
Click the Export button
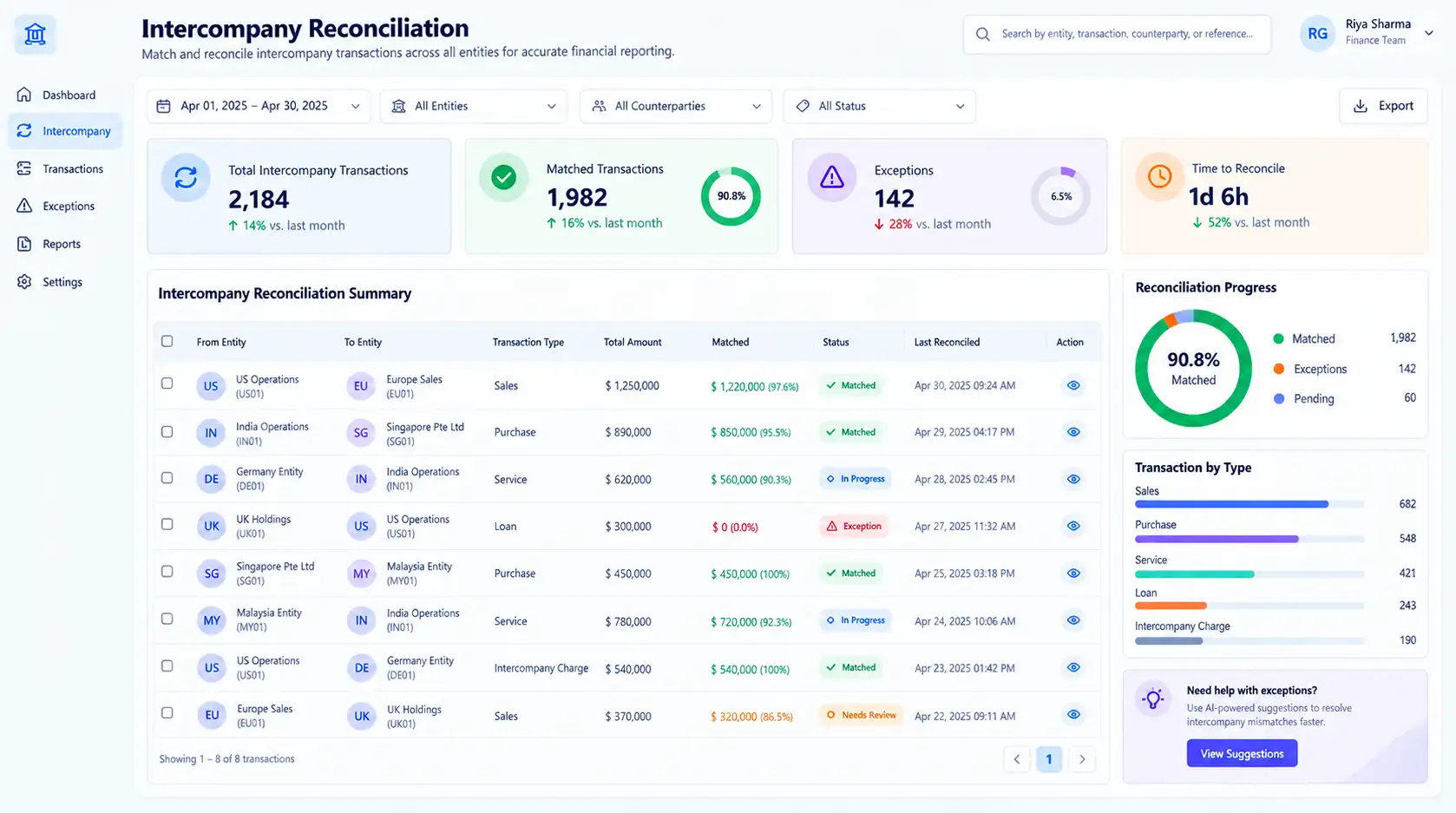[1383, 106]
